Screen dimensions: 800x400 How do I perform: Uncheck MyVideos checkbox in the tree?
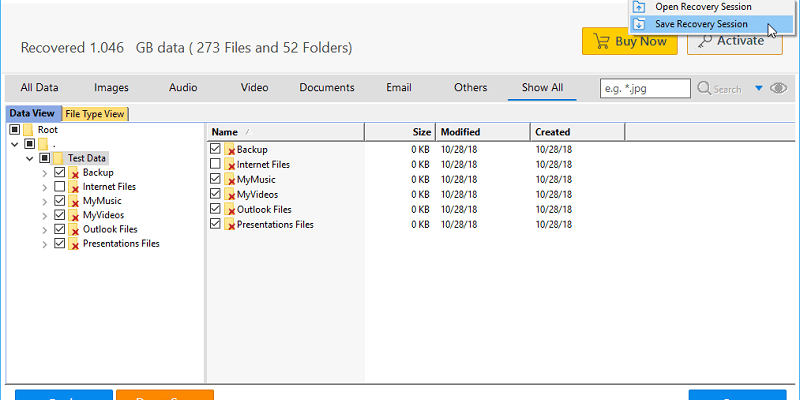tap(60, 215)
